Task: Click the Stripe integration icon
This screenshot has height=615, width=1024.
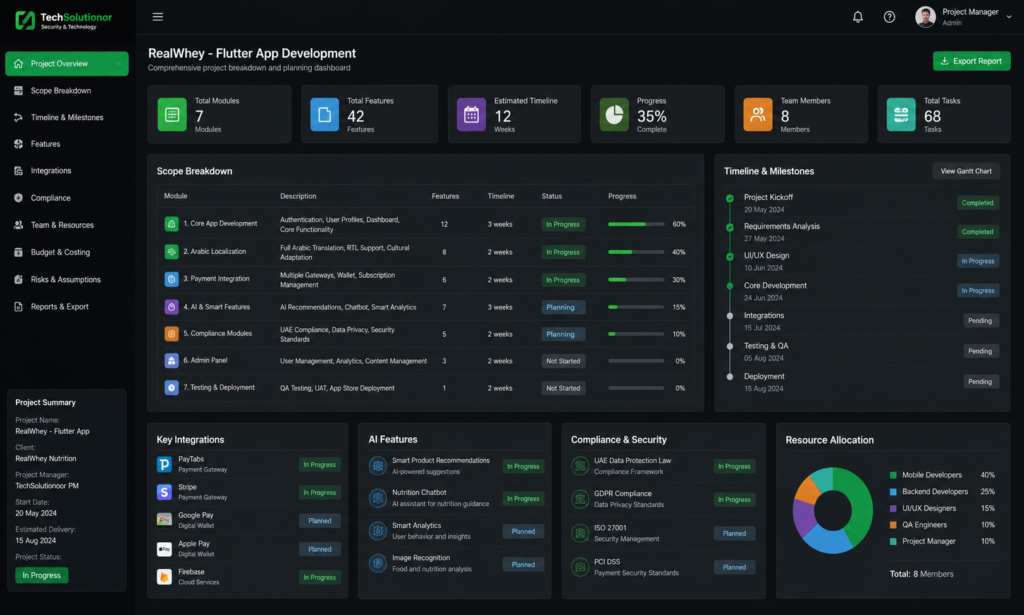Action: [x=165, y=492]
